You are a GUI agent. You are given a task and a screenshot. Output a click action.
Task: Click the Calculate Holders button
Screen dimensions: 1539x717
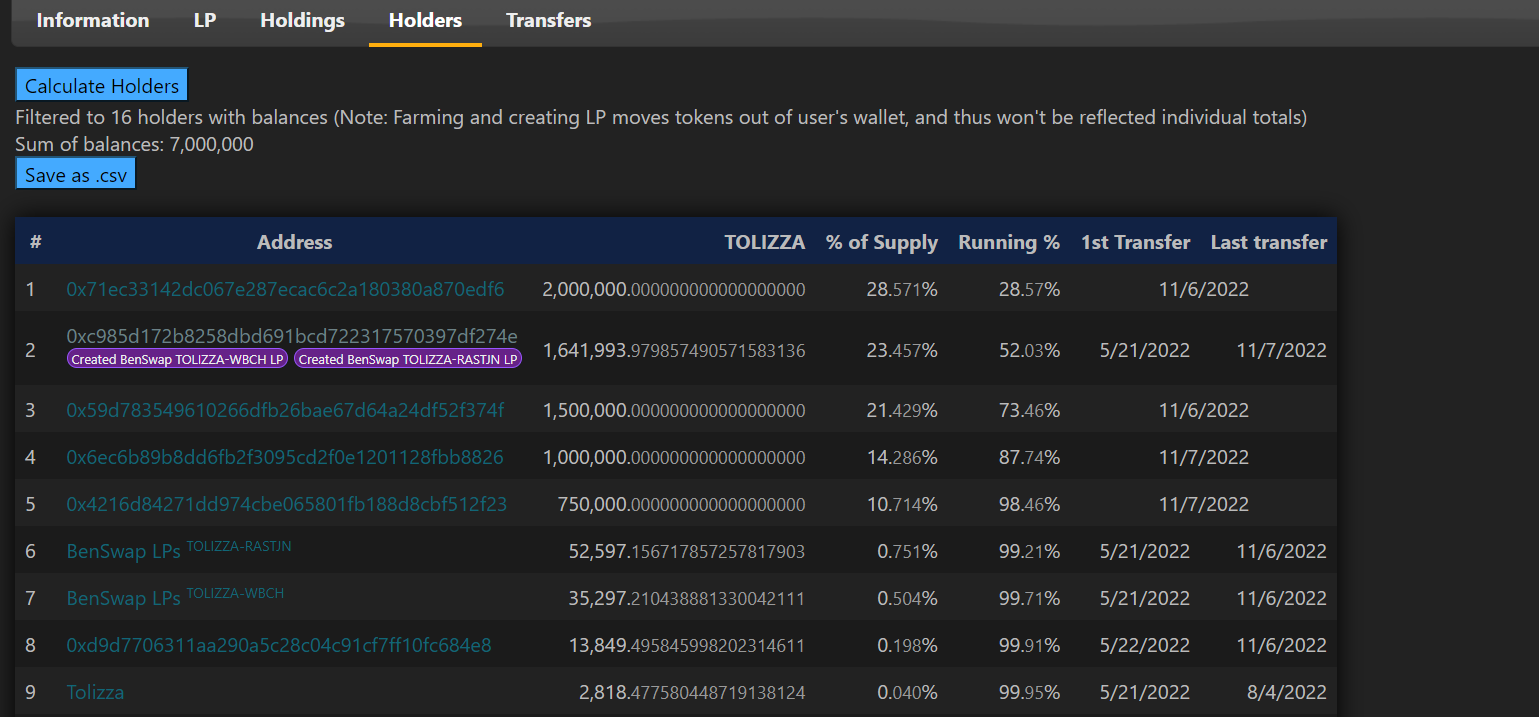pos(102,86)
